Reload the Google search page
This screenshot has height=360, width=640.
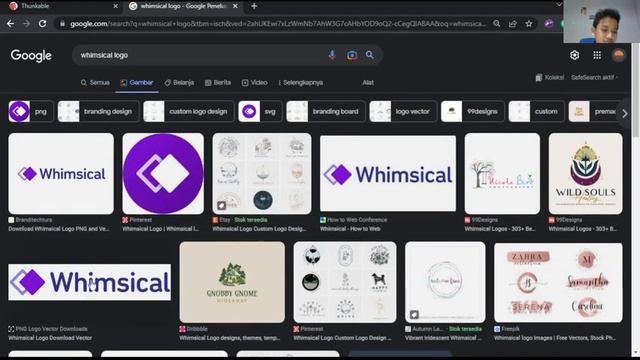42,24
